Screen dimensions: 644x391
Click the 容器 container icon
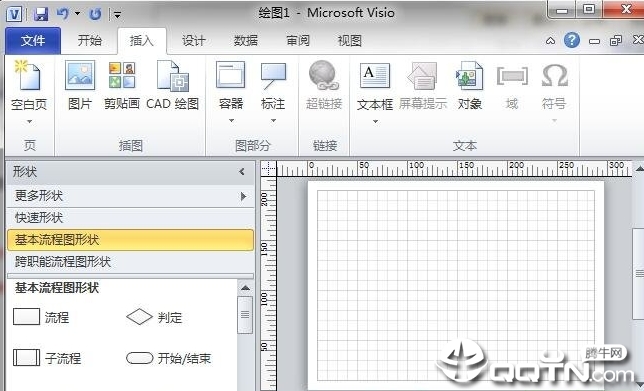(231, 74)
